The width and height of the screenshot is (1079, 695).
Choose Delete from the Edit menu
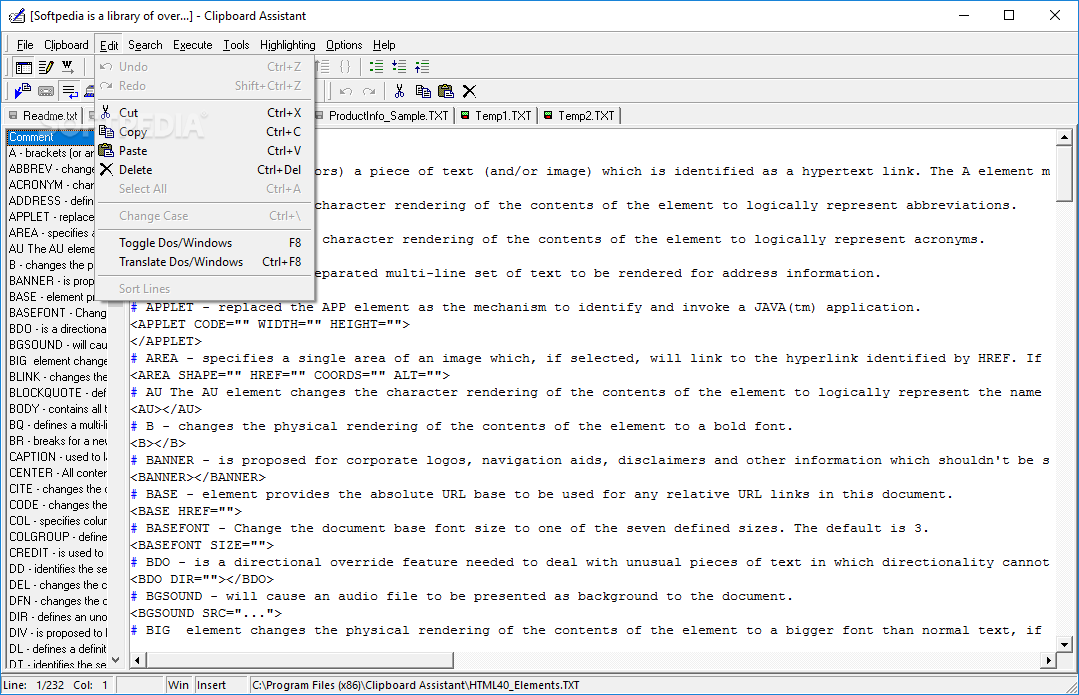(x=204, y=169)
